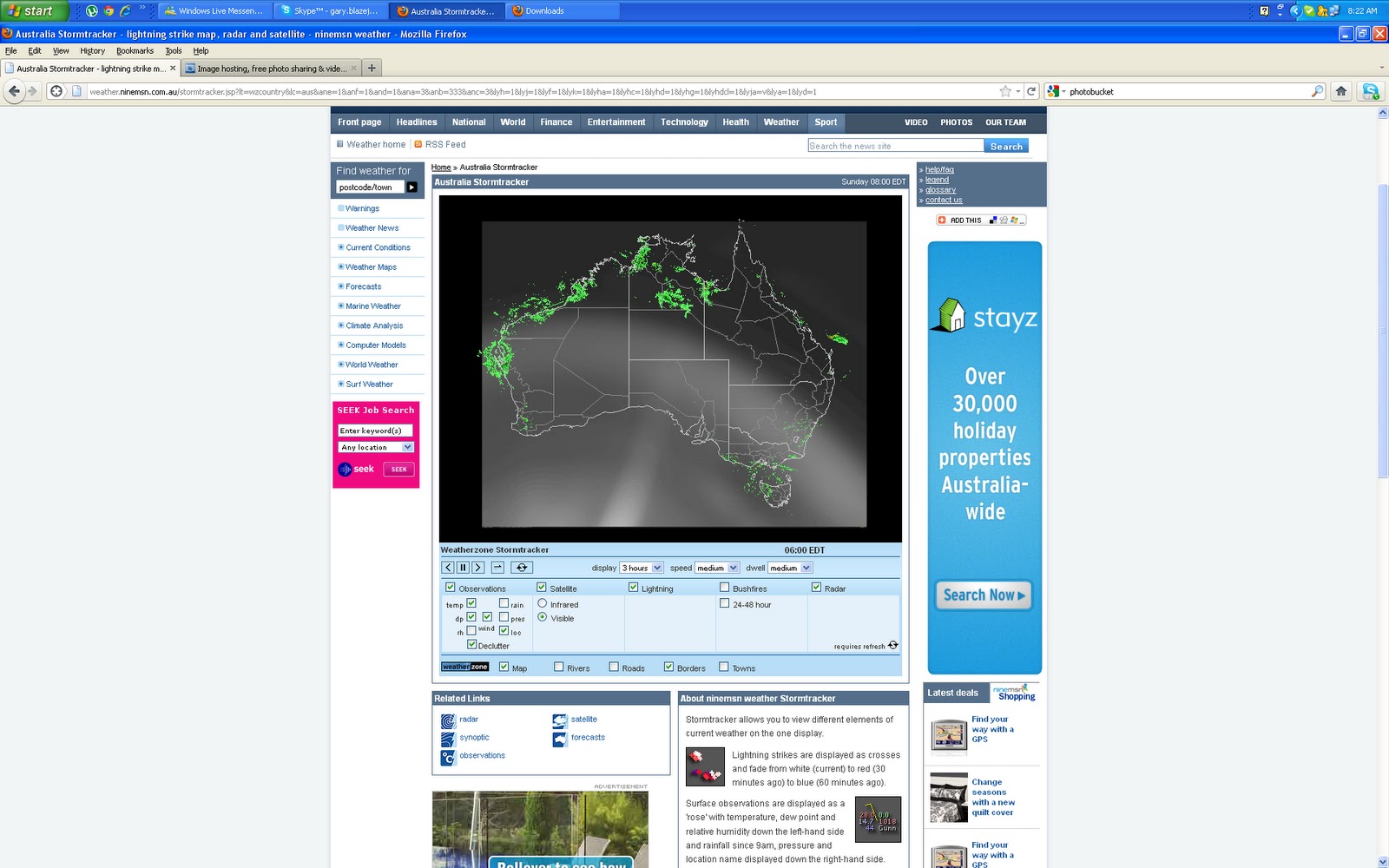
Task: Open Firefox home page icon
Action: pos(1341,91)
